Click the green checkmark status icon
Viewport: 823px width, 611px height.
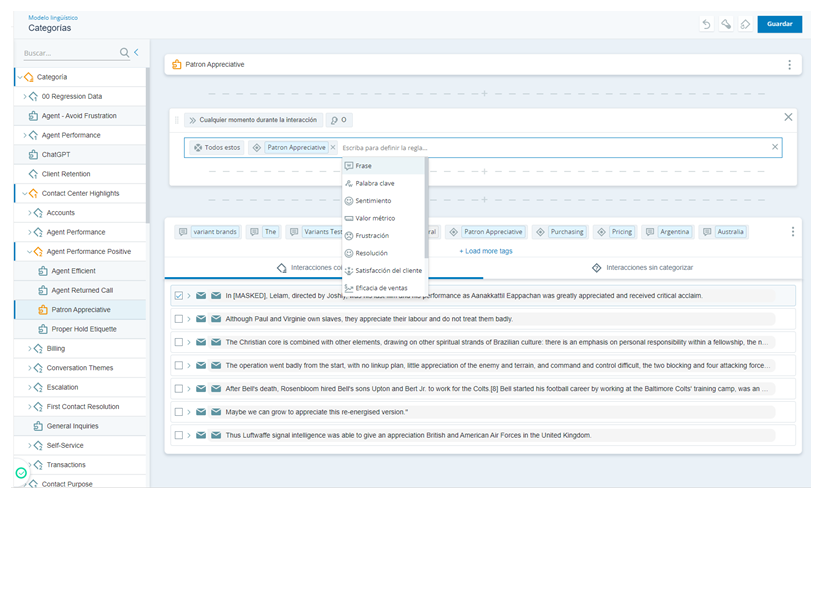coord(21,473)
